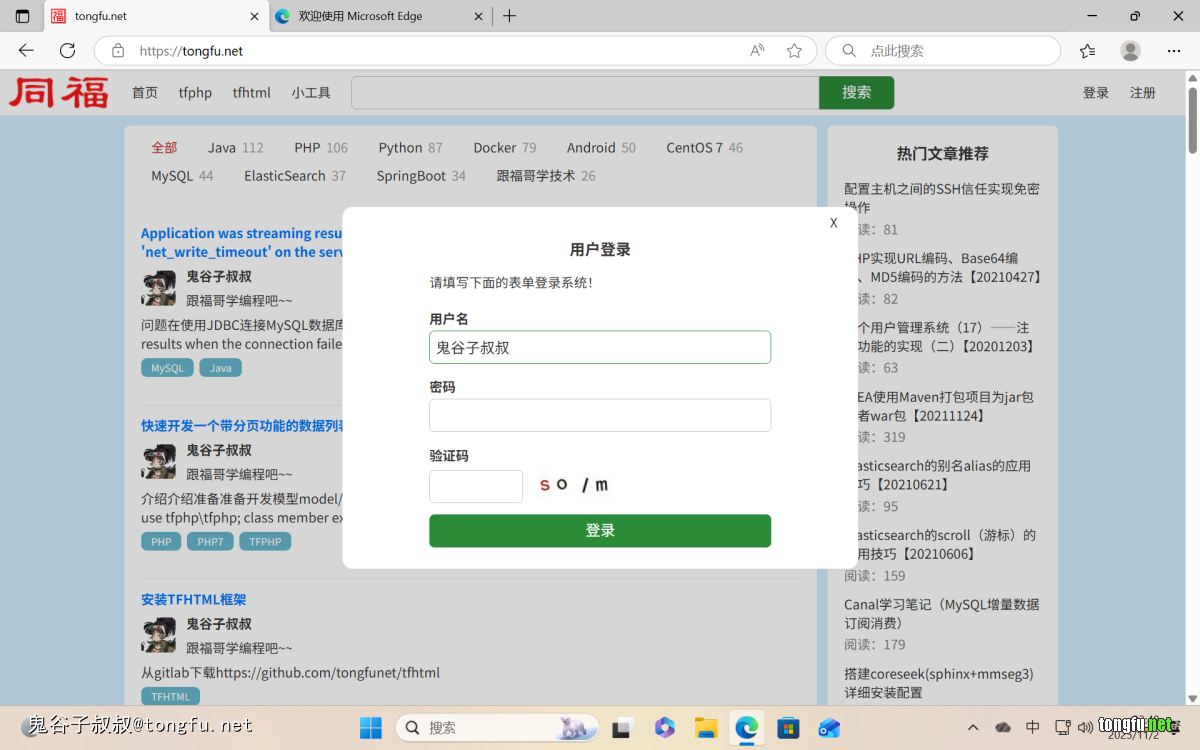Click the 用户名 username field
Image resolution: width=1200 pixels, height=750 pixels.
pyautogui.click(x=600, y=347)
